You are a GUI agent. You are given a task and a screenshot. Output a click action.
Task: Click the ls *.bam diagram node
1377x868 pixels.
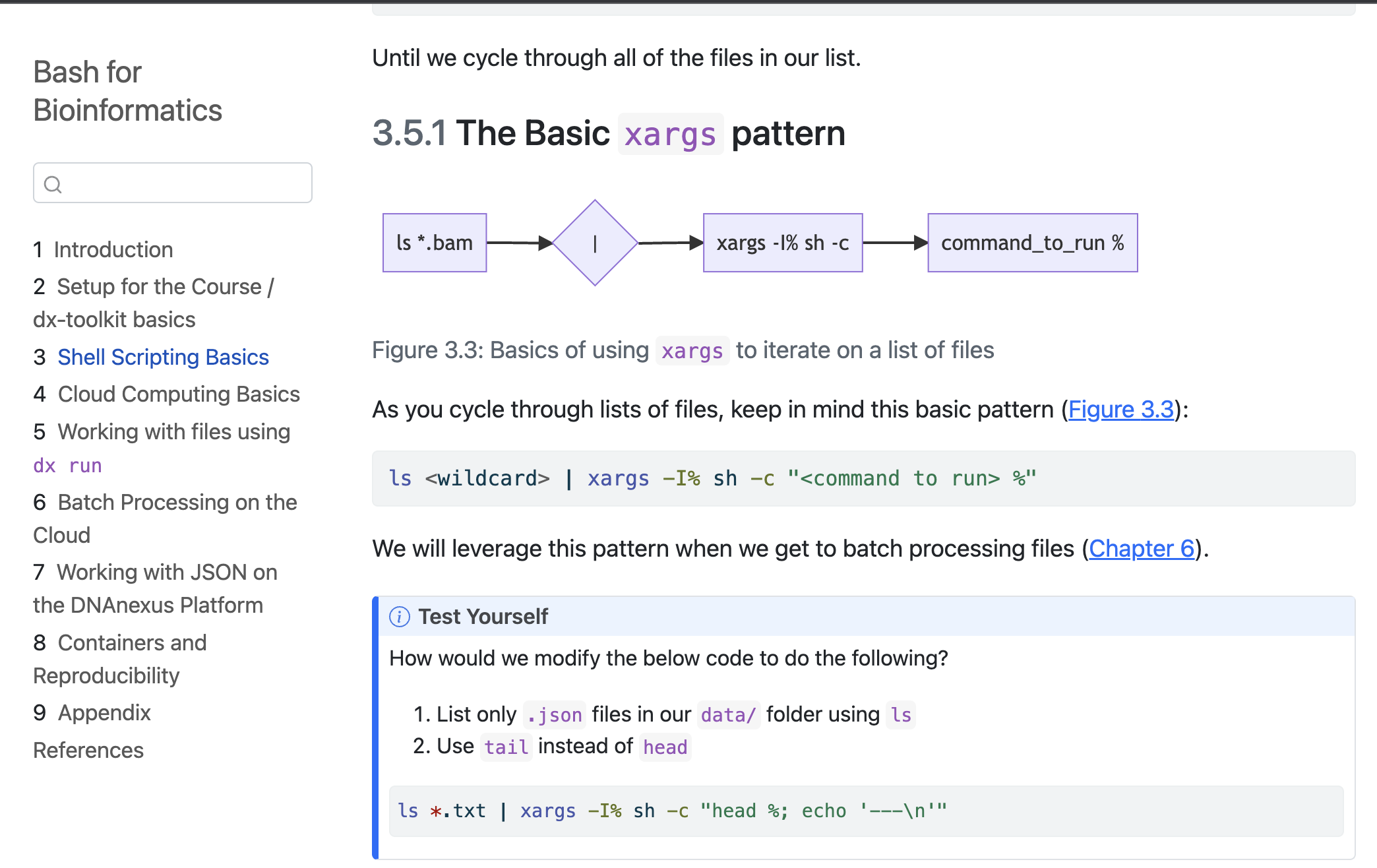[435, 243]
